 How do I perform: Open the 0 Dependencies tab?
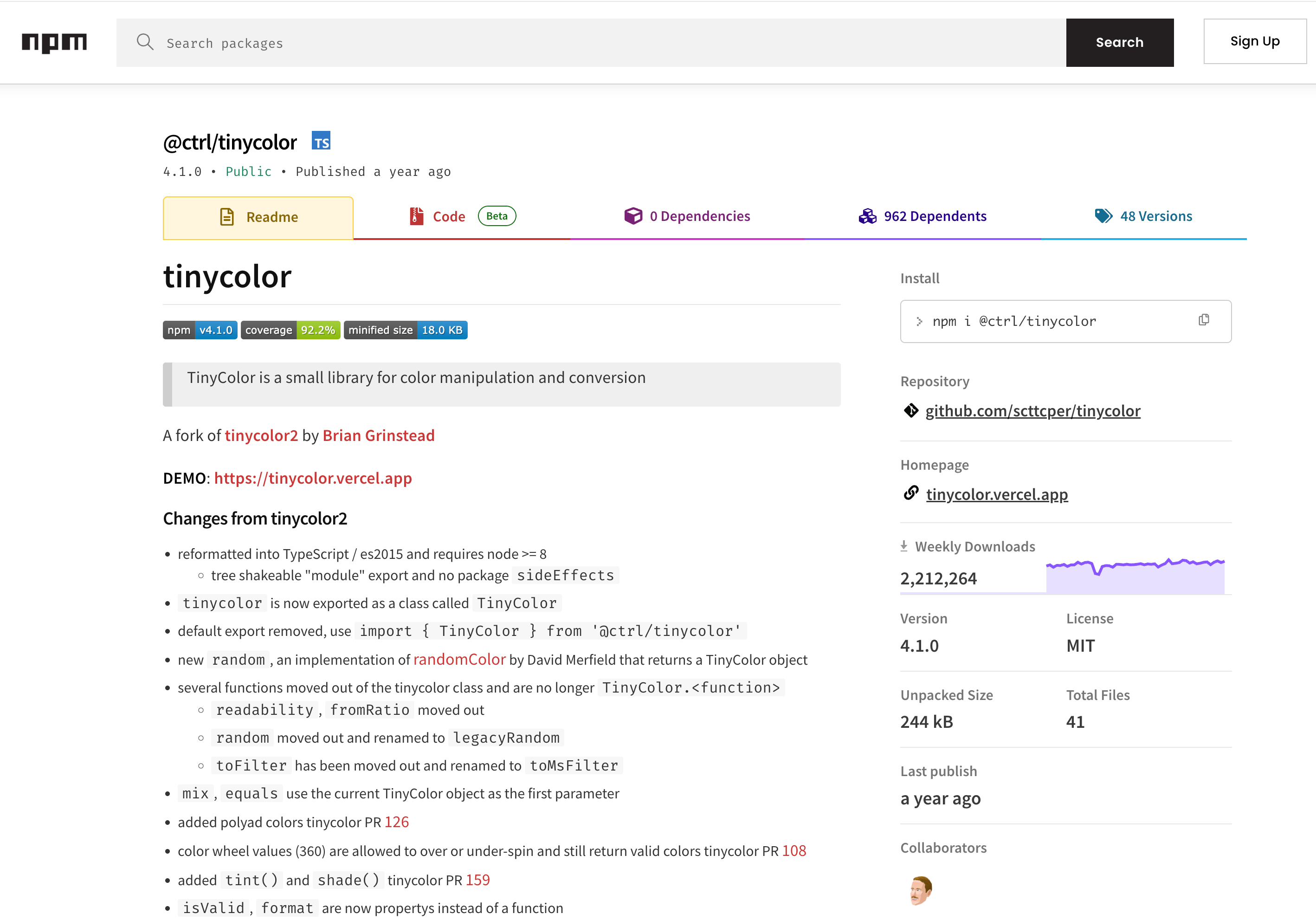(x=687, y=216)
